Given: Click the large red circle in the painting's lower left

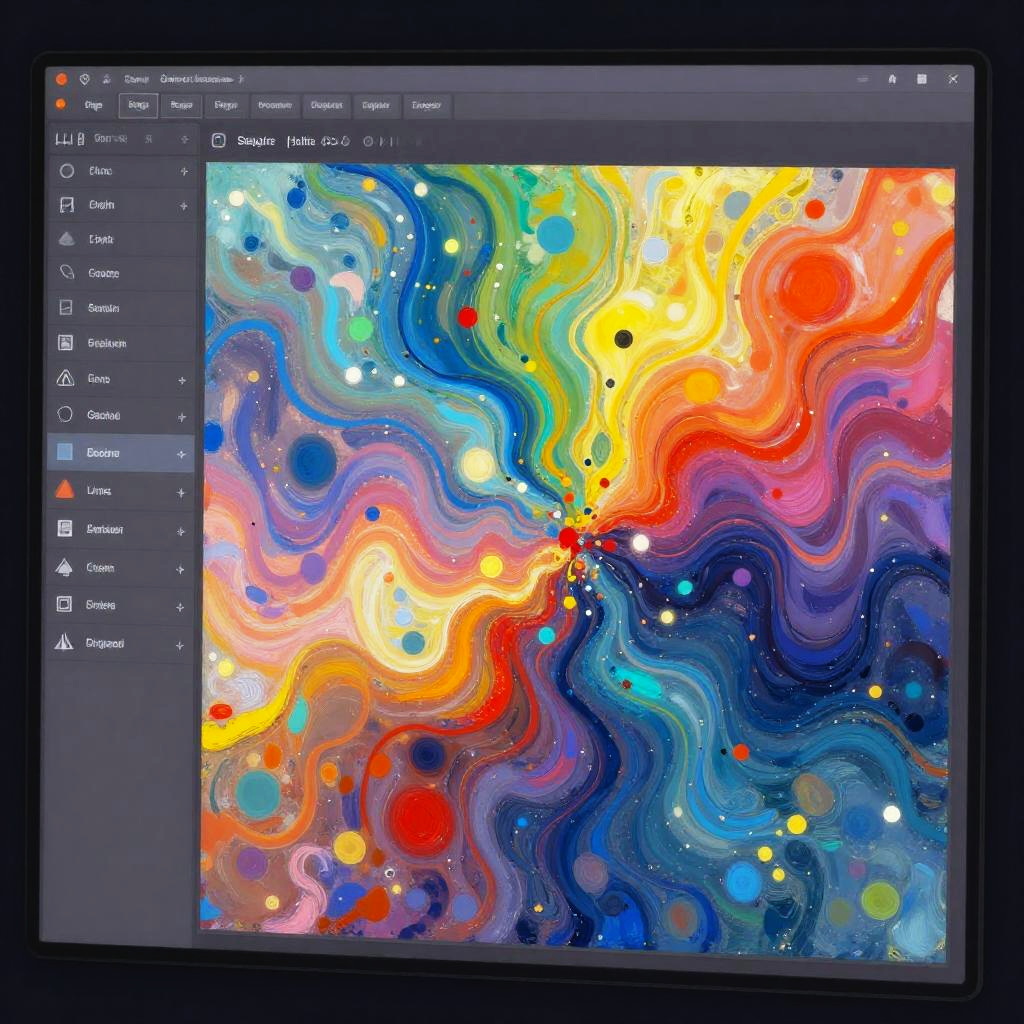Looking at the screenshot, I should coord(422,820).
